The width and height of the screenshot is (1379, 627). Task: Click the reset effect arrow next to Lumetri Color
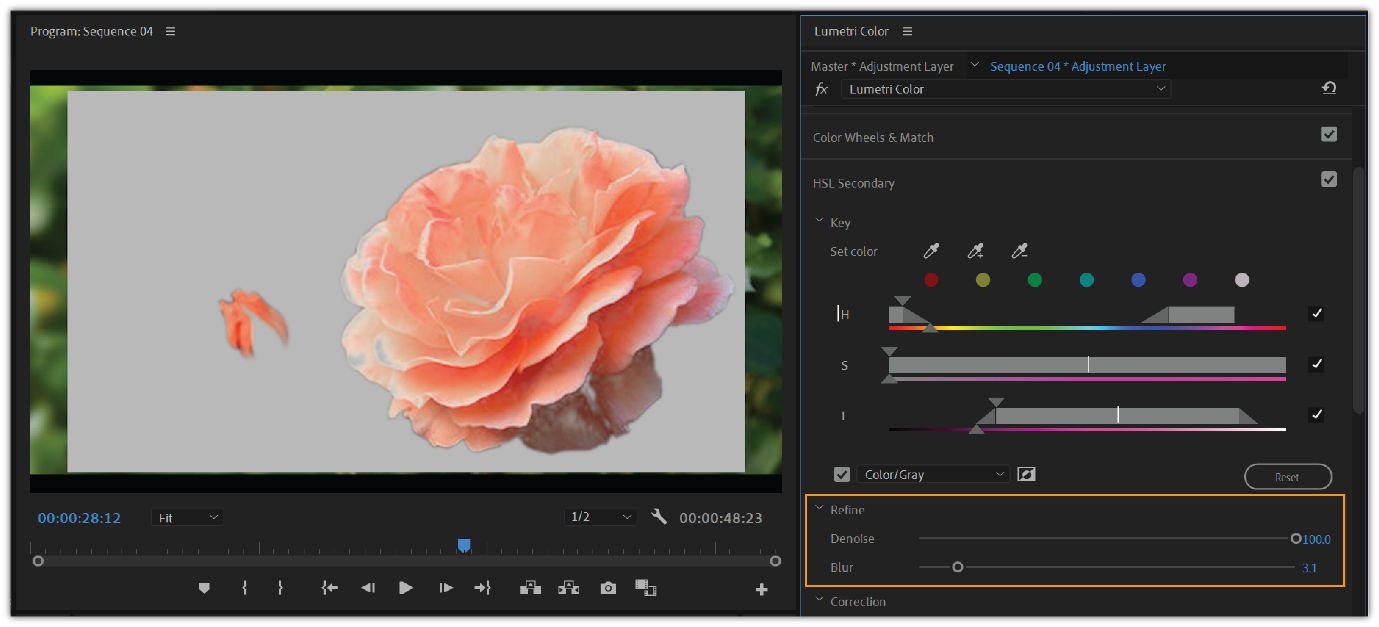tap(1328, 88)
